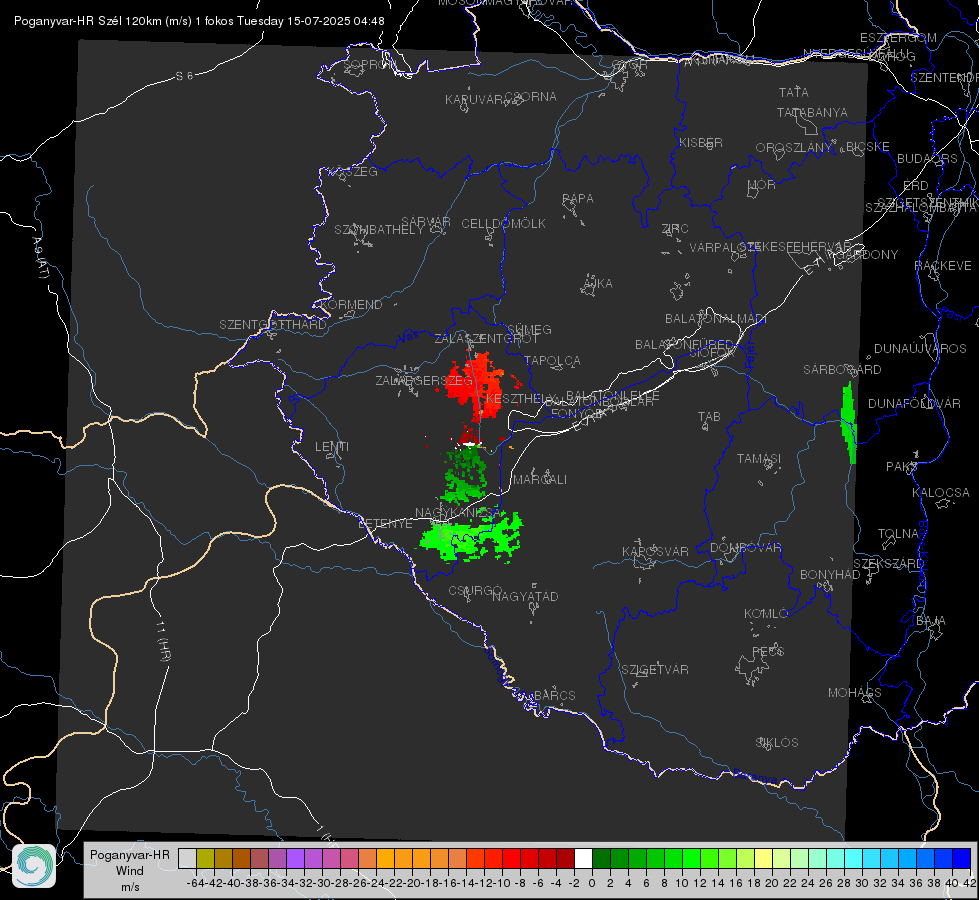Click the CSURGÓ town label

tap(475, 590)
